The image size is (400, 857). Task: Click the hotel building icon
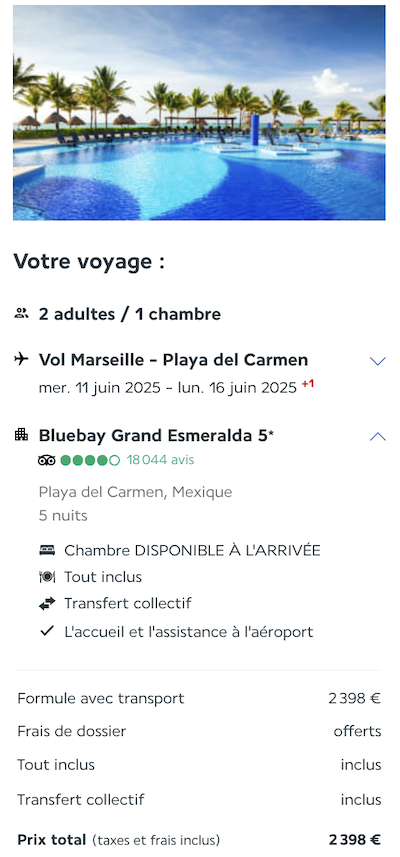click(21, 435)
